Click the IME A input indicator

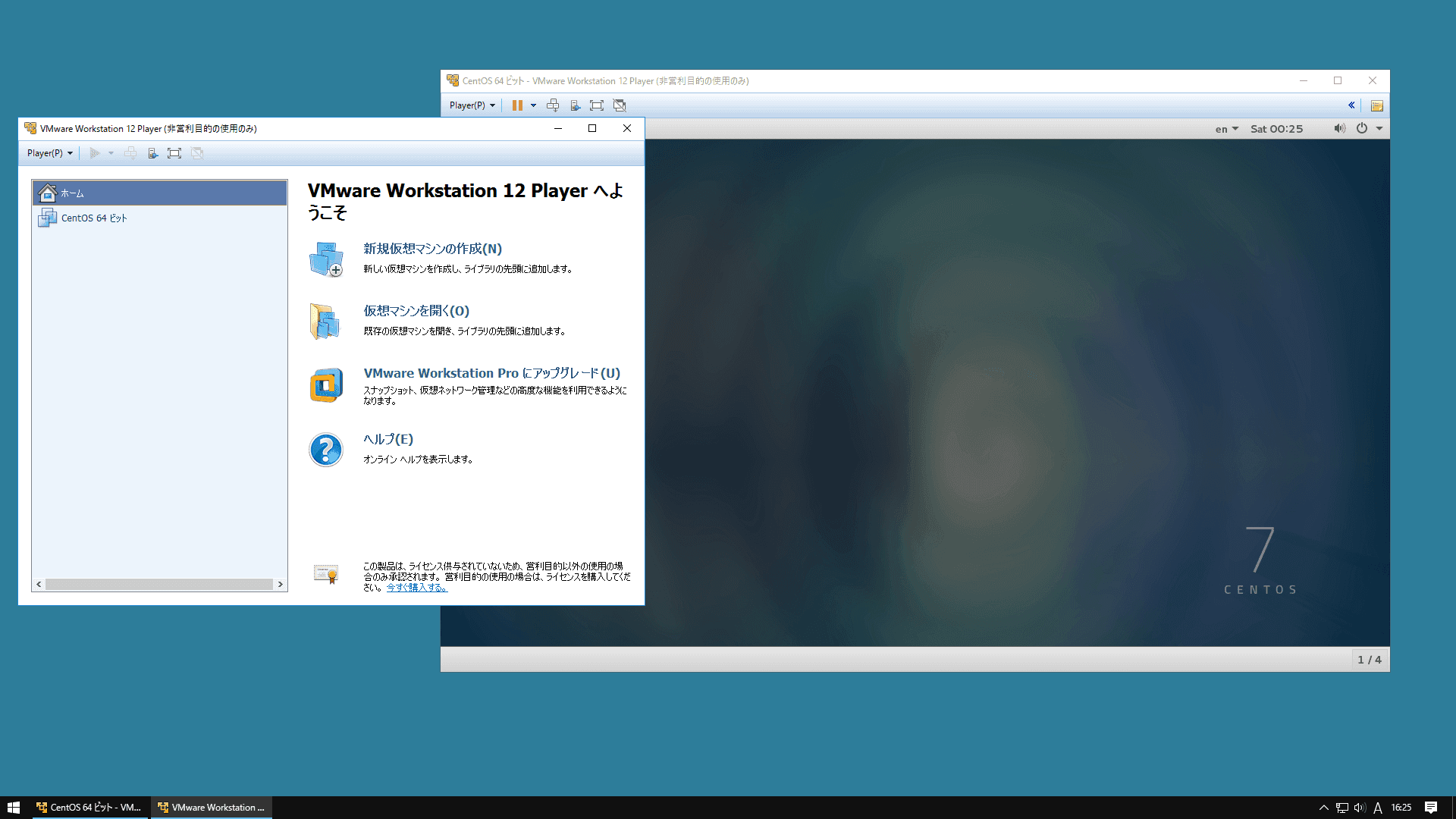point(1378,808)
